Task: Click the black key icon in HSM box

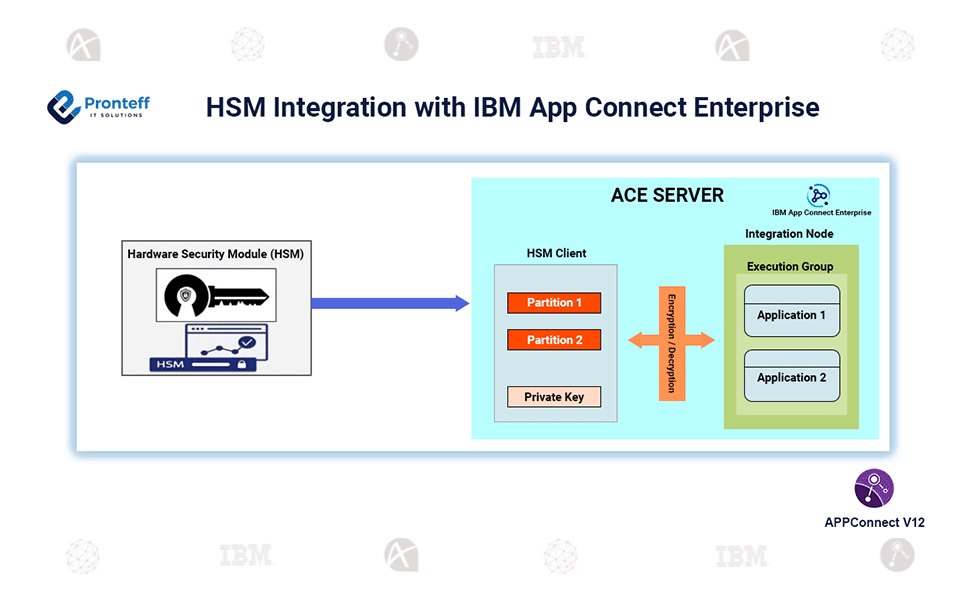Action: click(216, 295)
